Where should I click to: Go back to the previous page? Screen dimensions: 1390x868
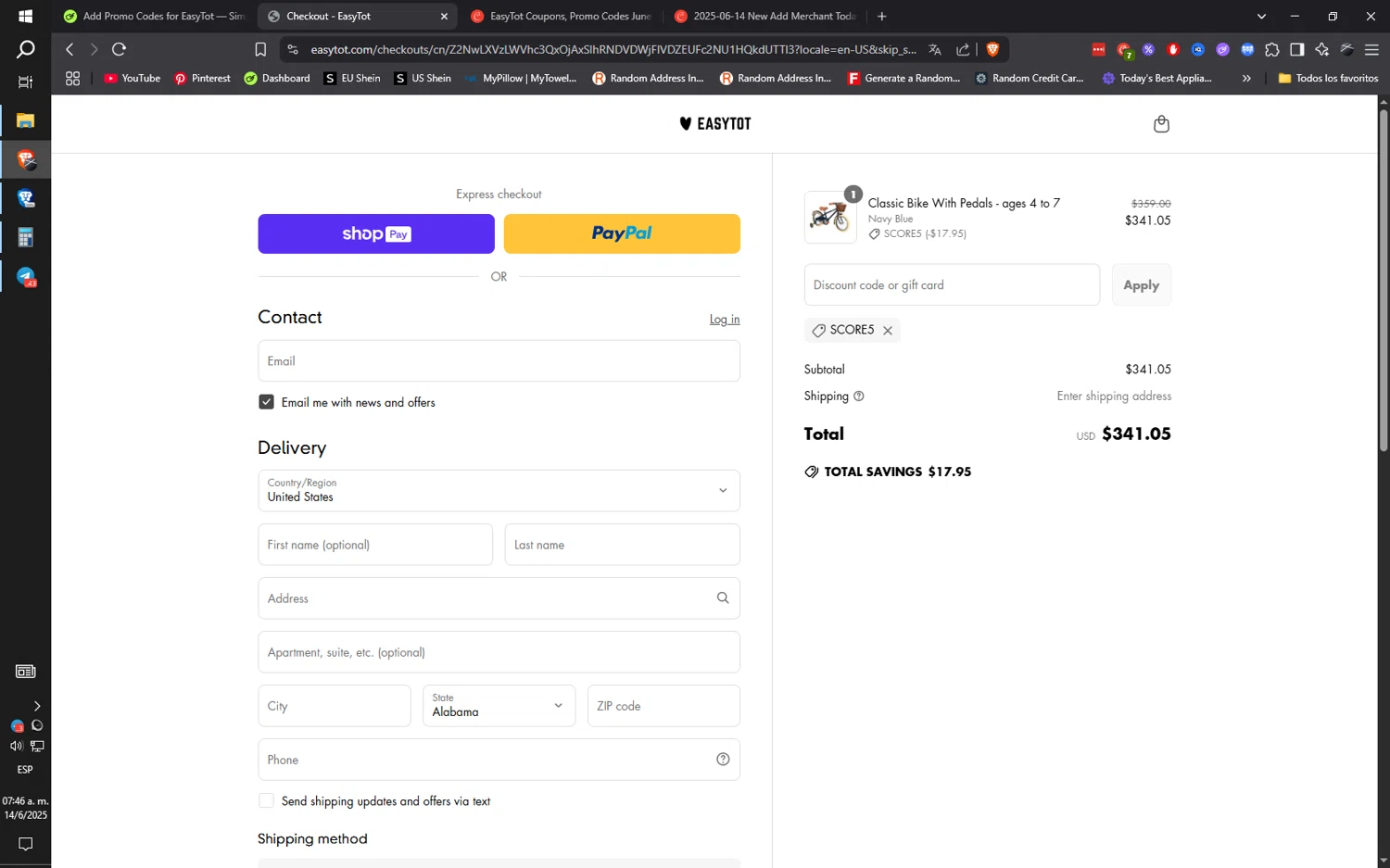[69, 49]
